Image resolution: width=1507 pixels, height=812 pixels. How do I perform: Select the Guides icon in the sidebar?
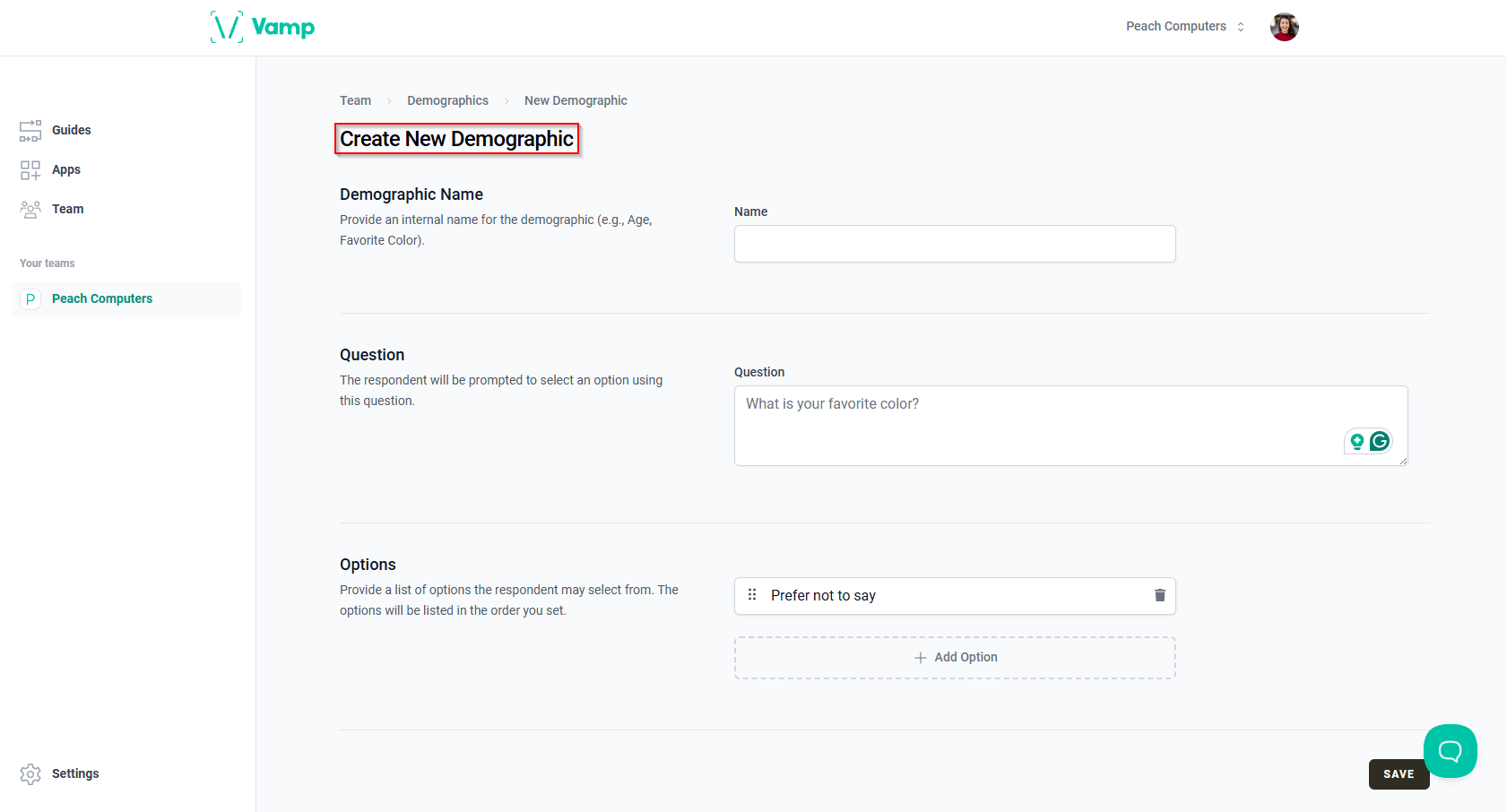[30, 130]
